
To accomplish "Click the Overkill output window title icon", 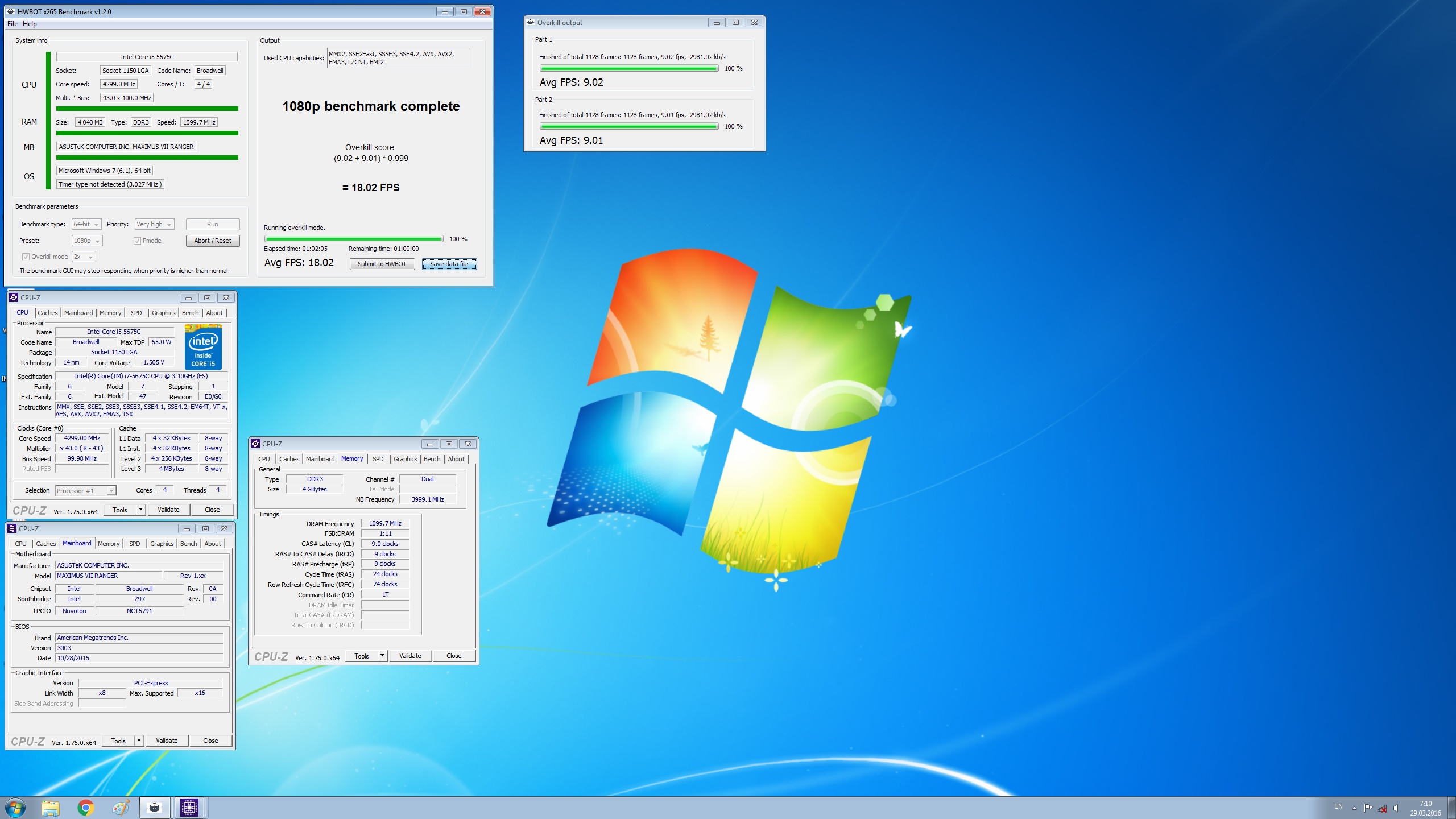I will [x=530, y=23].
